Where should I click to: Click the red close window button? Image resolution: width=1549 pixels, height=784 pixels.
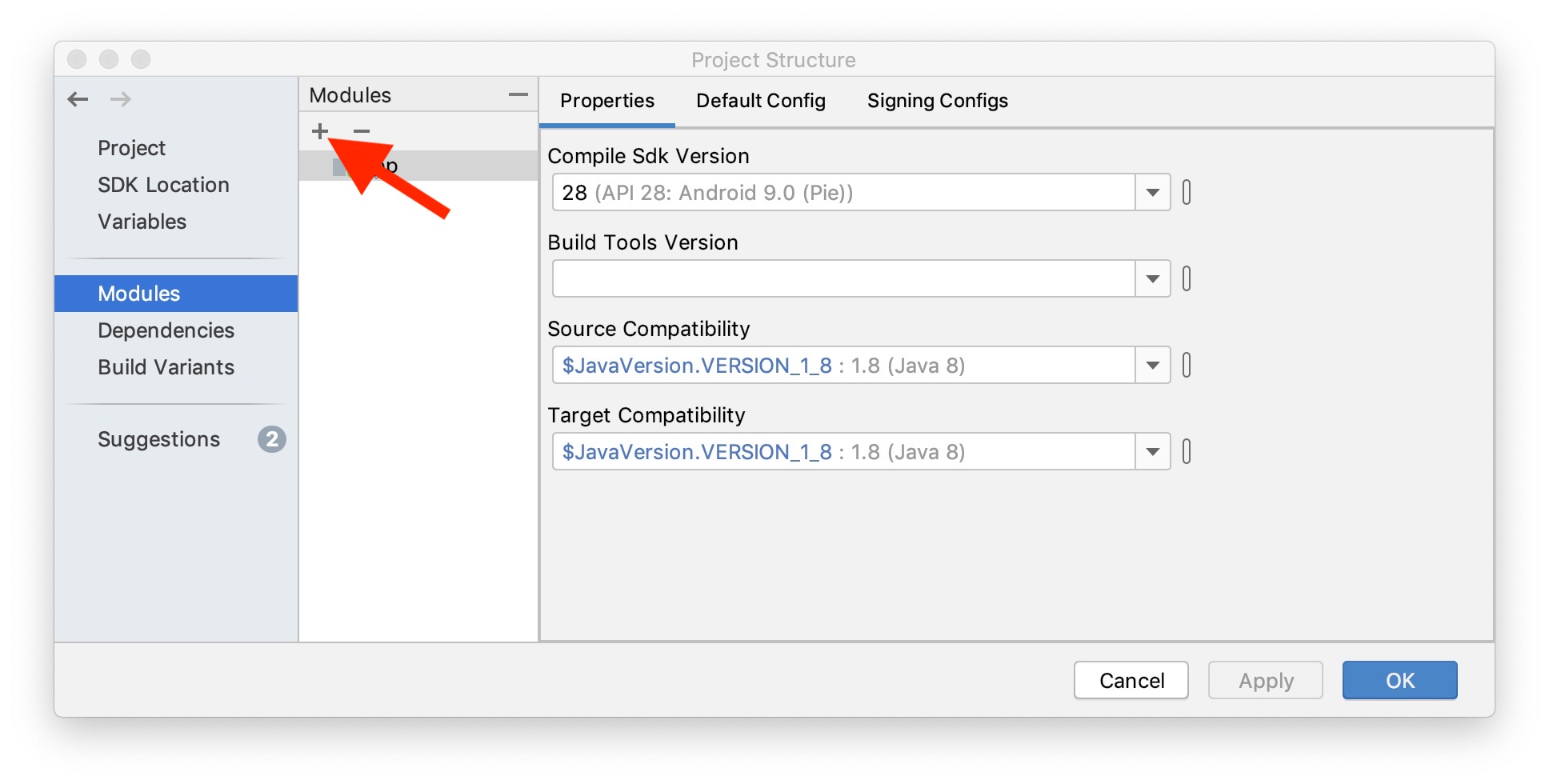tap(77, 59)
